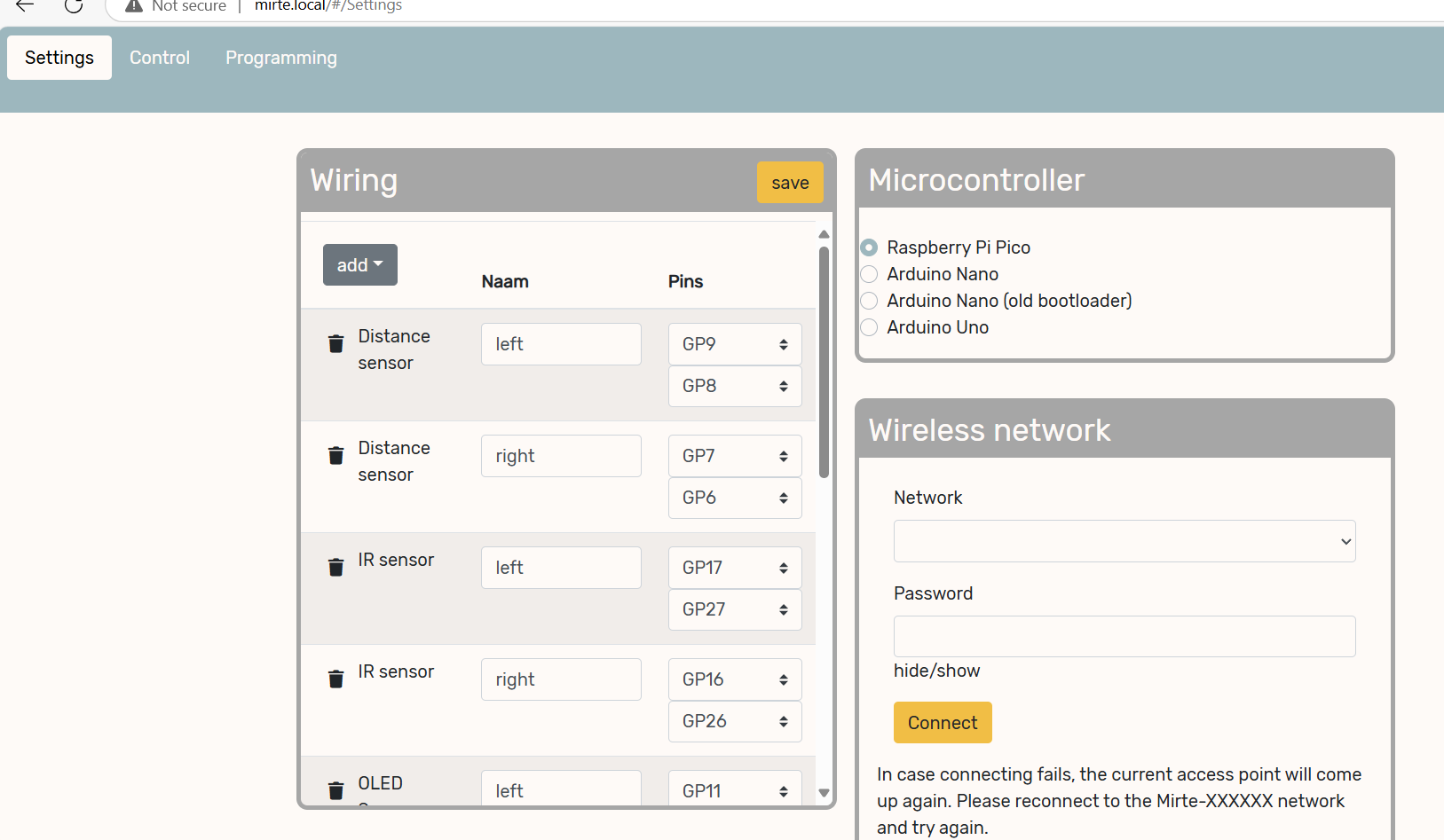This screenshot has width=1444, height=840.
Task: Click the Wiring panel title
Action: pyautogui.click(x=353, y=180)
